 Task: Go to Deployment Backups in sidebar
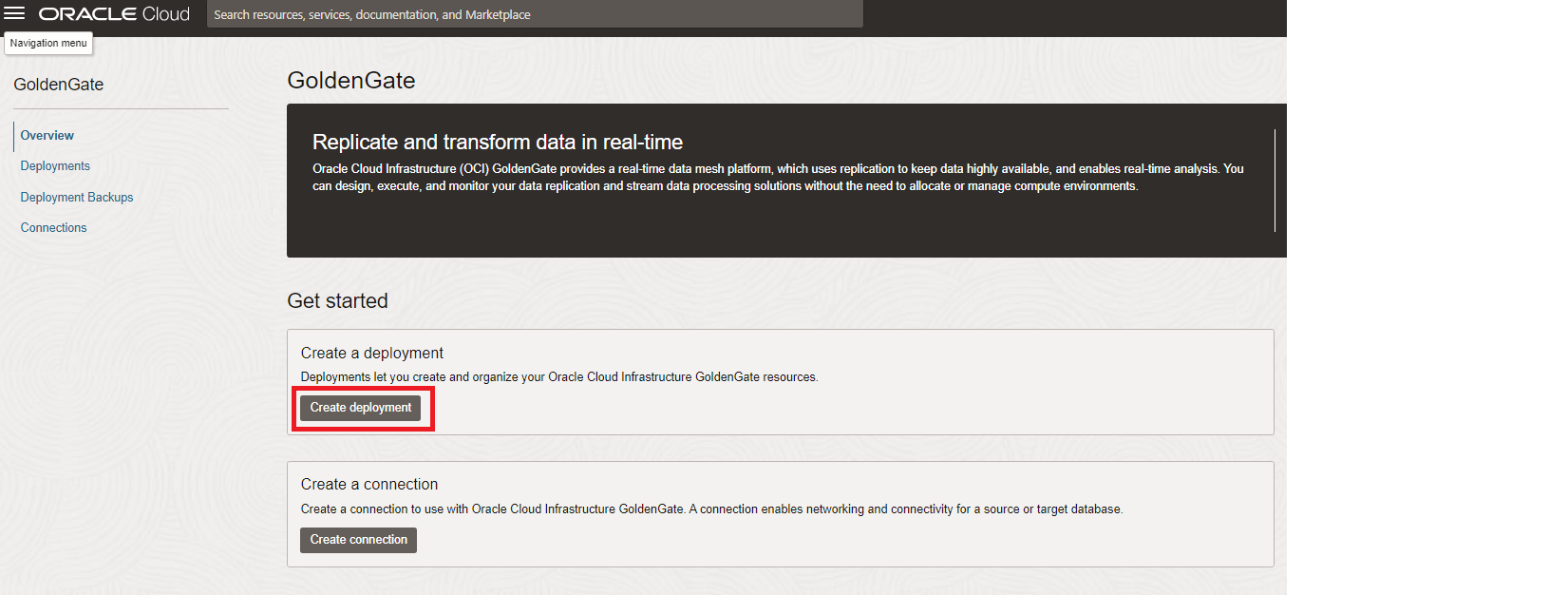pyautogui.click(x=77, y=198)
